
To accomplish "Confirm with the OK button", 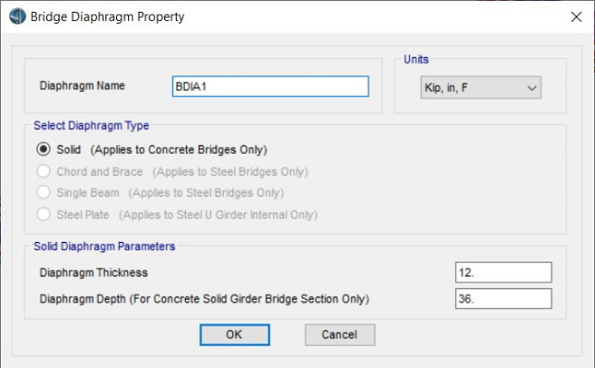I will [x=235, y=335].
